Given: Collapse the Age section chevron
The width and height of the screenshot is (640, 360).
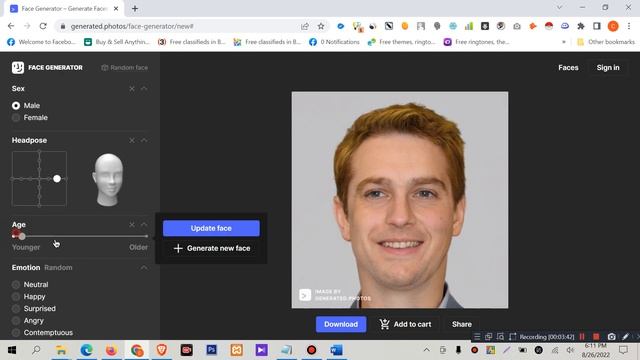Looking at the screenshot, I should pyautogui.click(x=144, y=224).
